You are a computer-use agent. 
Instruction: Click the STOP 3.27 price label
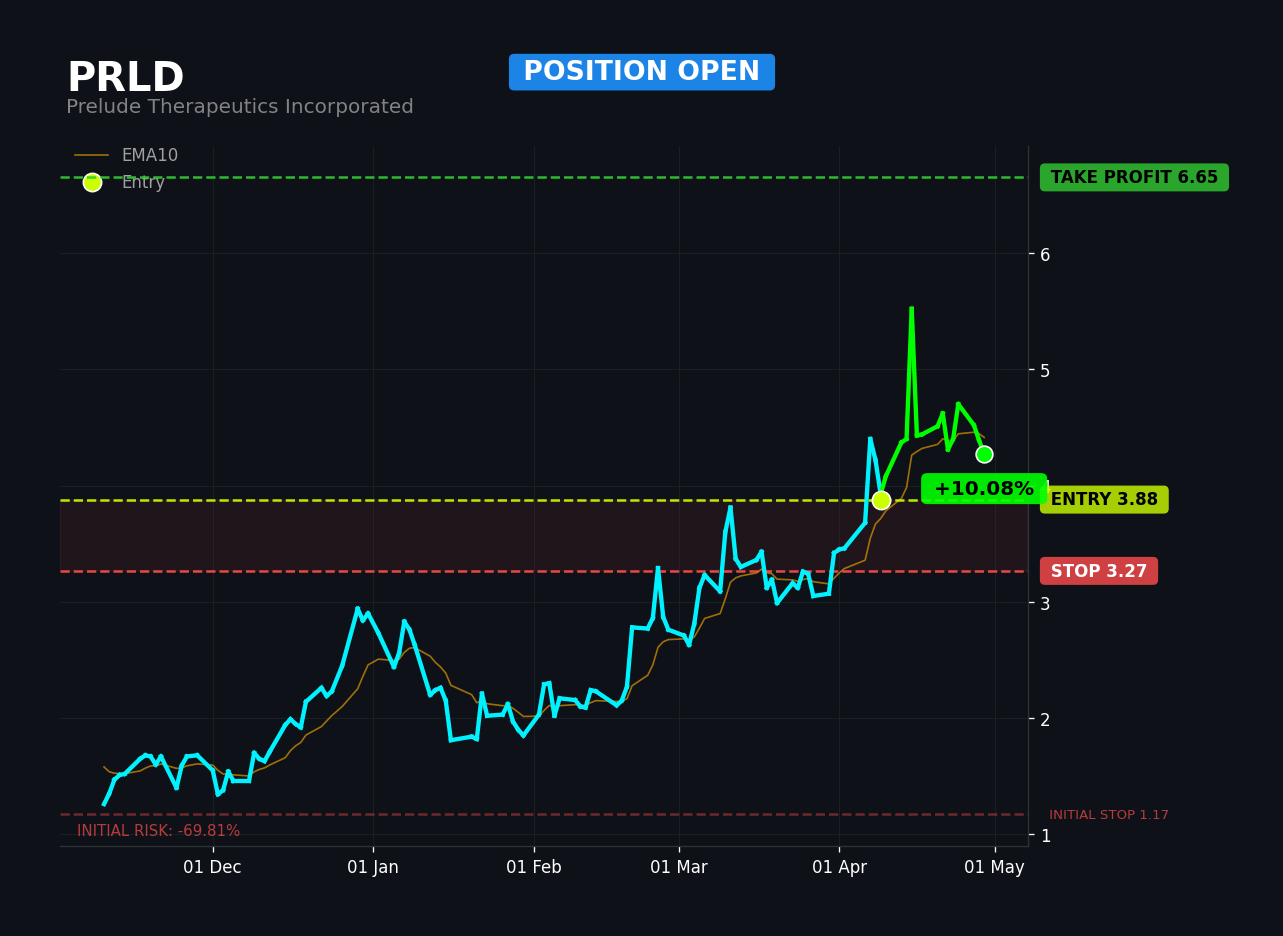[1099, 572]
